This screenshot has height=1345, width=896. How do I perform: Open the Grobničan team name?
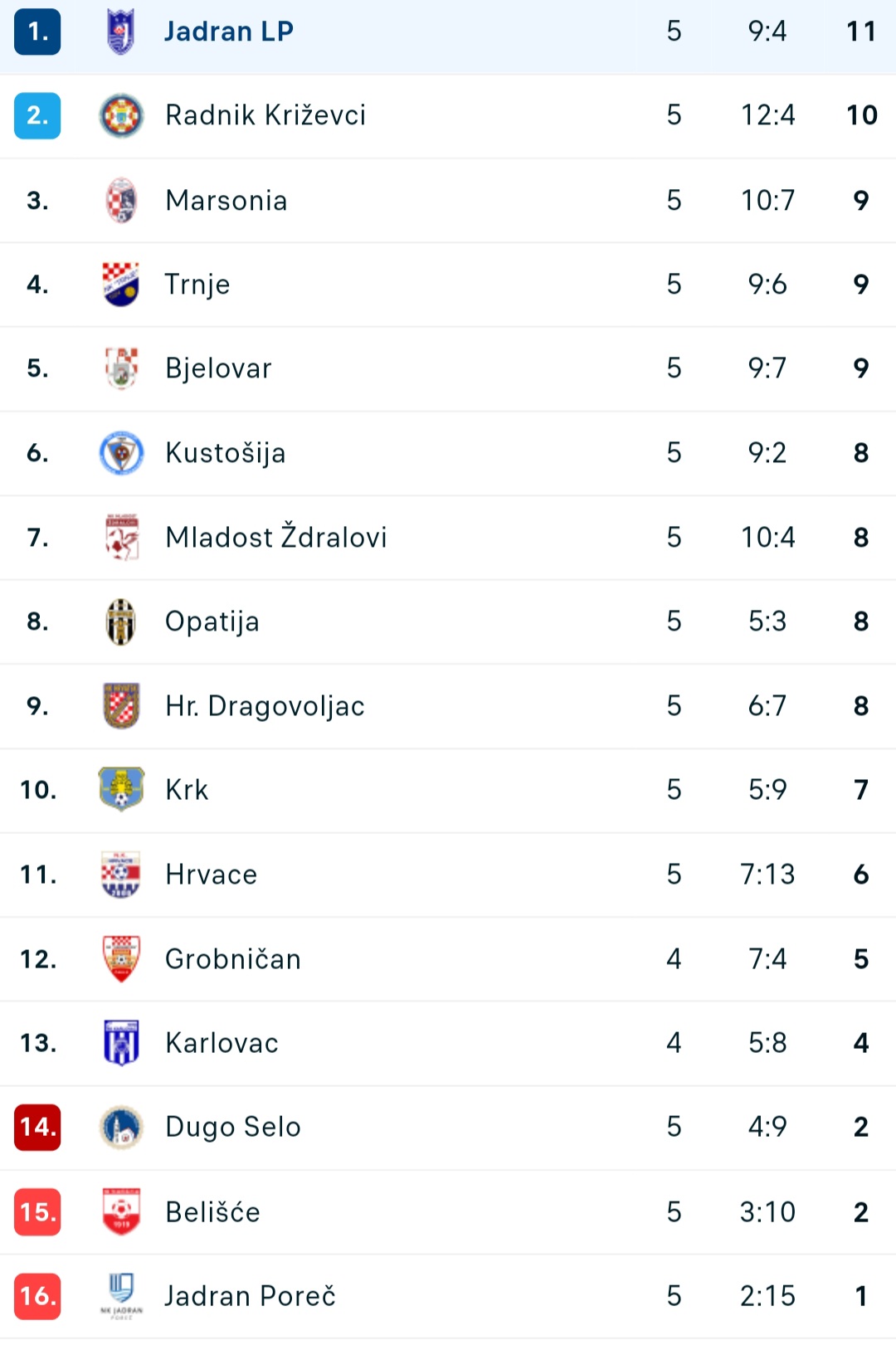pyautogui.click(x=233, y=959)
